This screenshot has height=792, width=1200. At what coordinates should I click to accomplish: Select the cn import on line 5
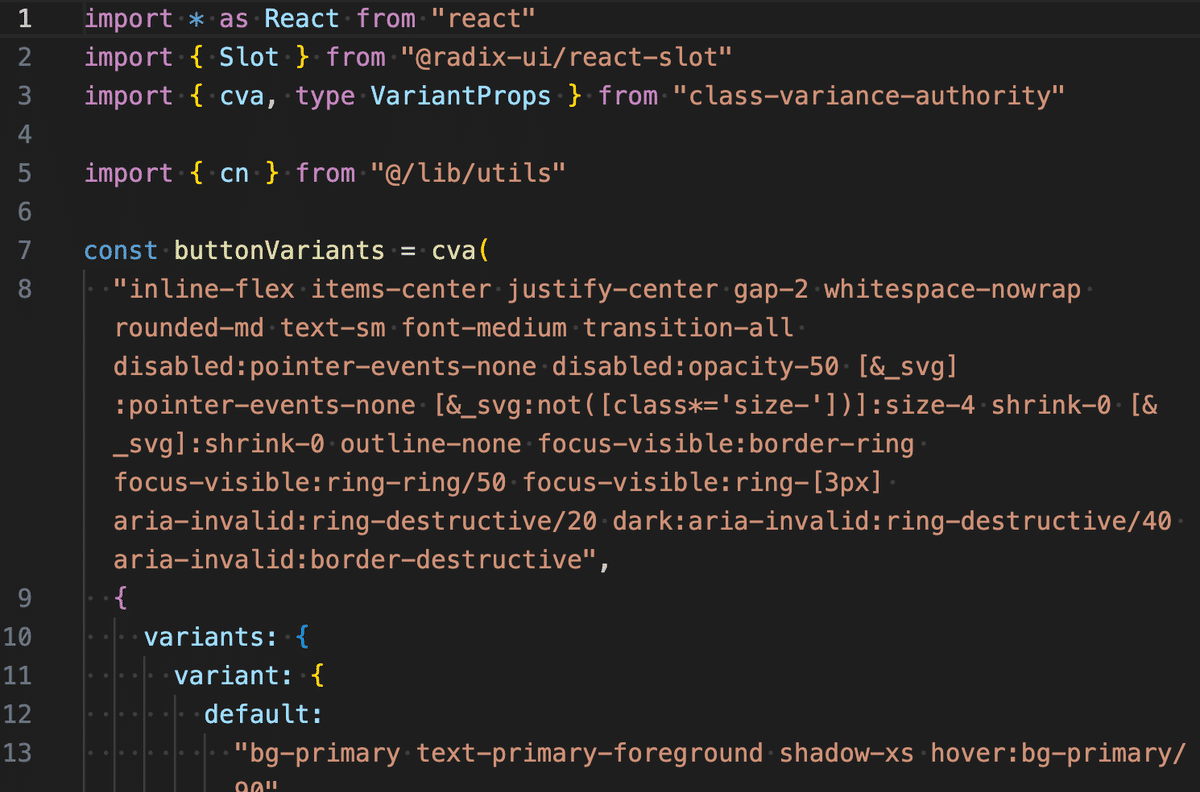tap(234, 173)
